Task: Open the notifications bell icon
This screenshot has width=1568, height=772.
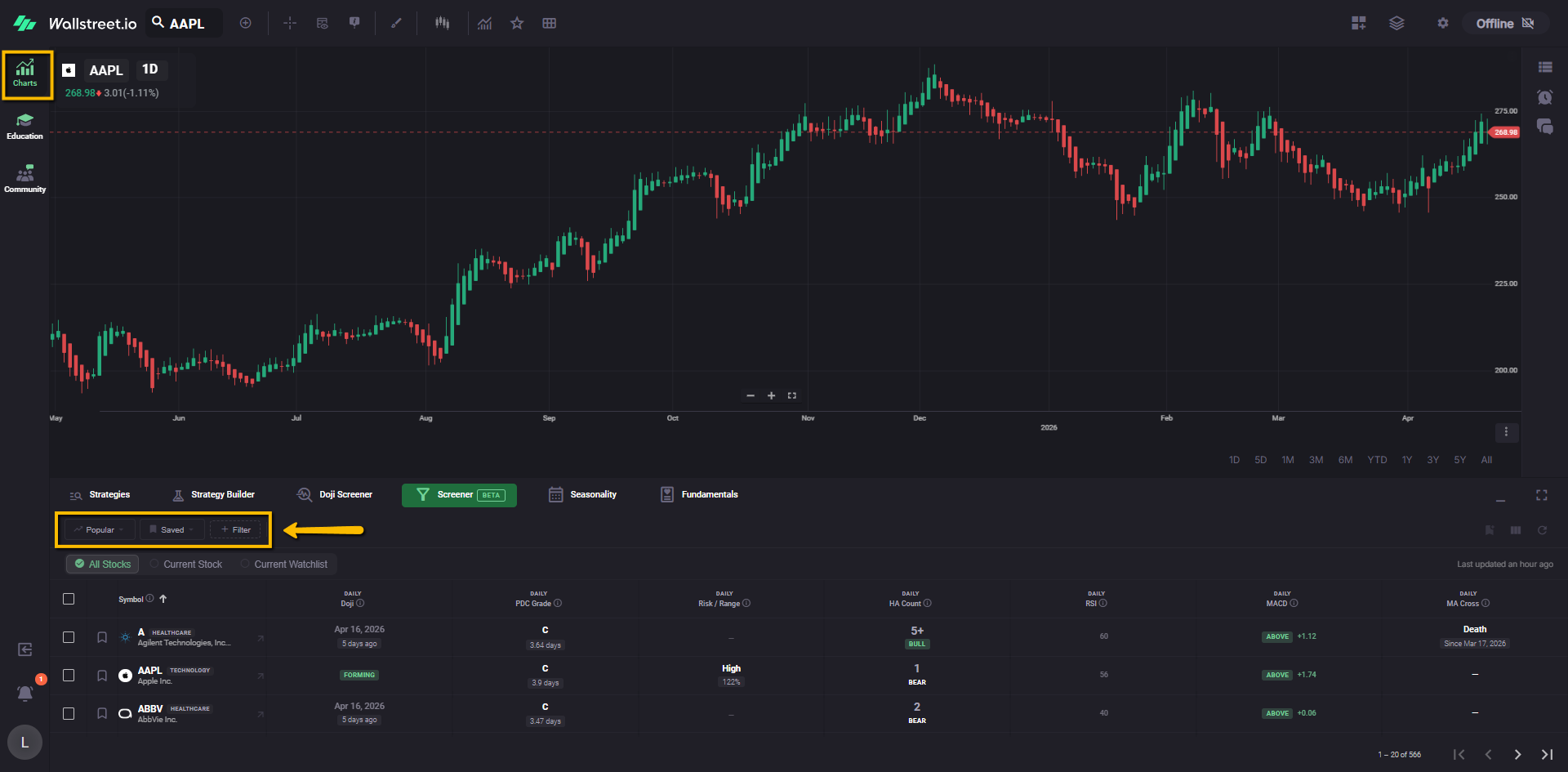Action: 25,693
